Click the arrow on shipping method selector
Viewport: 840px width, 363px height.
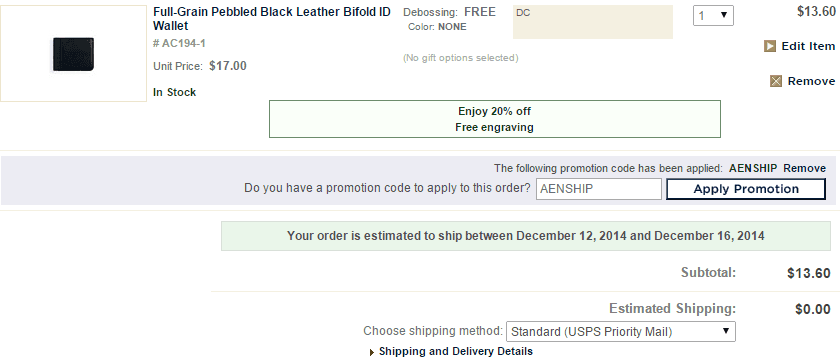[726, 330]
